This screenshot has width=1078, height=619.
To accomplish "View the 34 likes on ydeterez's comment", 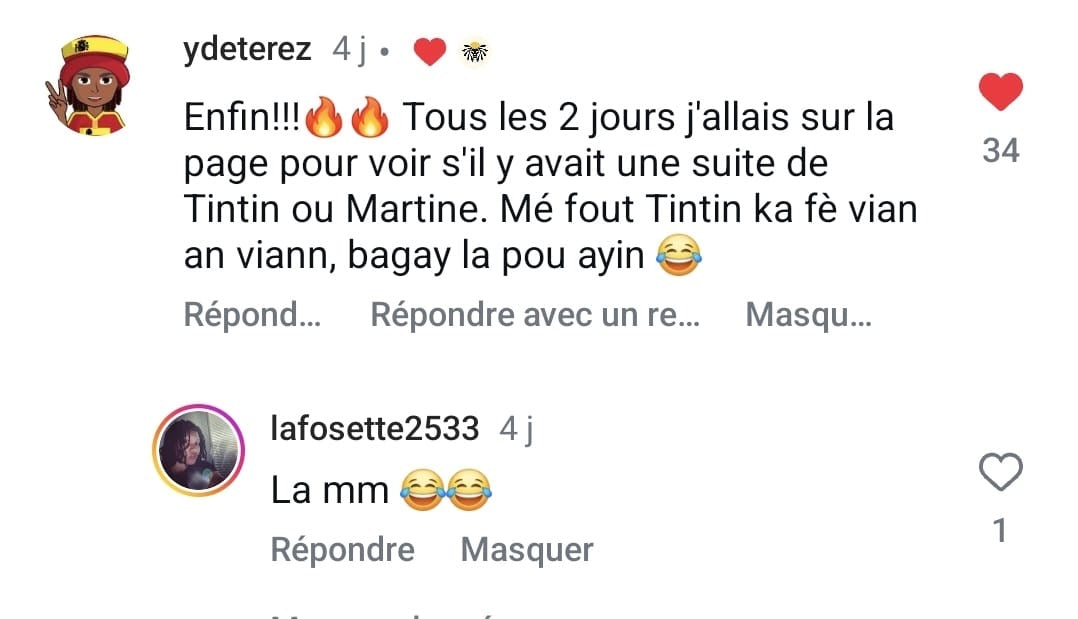I will [1000, 150].
